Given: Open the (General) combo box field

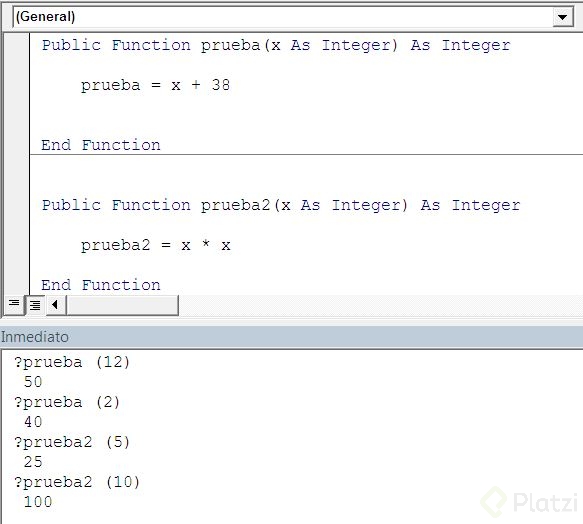Looking at the screenshot, I should pyautogui.click(x=293, y=17).
